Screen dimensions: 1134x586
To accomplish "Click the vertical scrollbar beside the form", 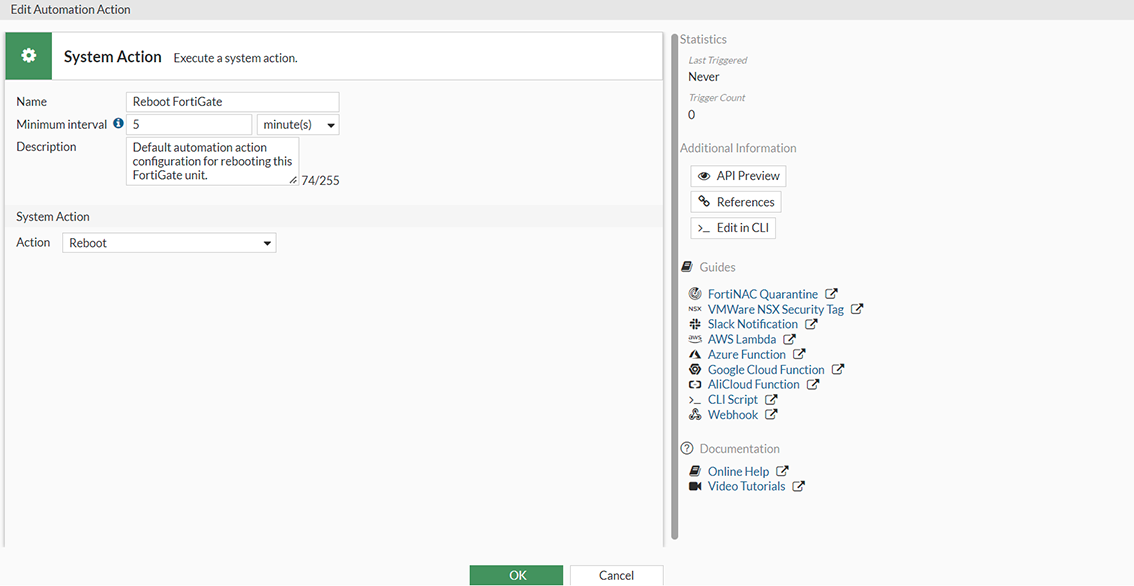I will coord(675,286).
